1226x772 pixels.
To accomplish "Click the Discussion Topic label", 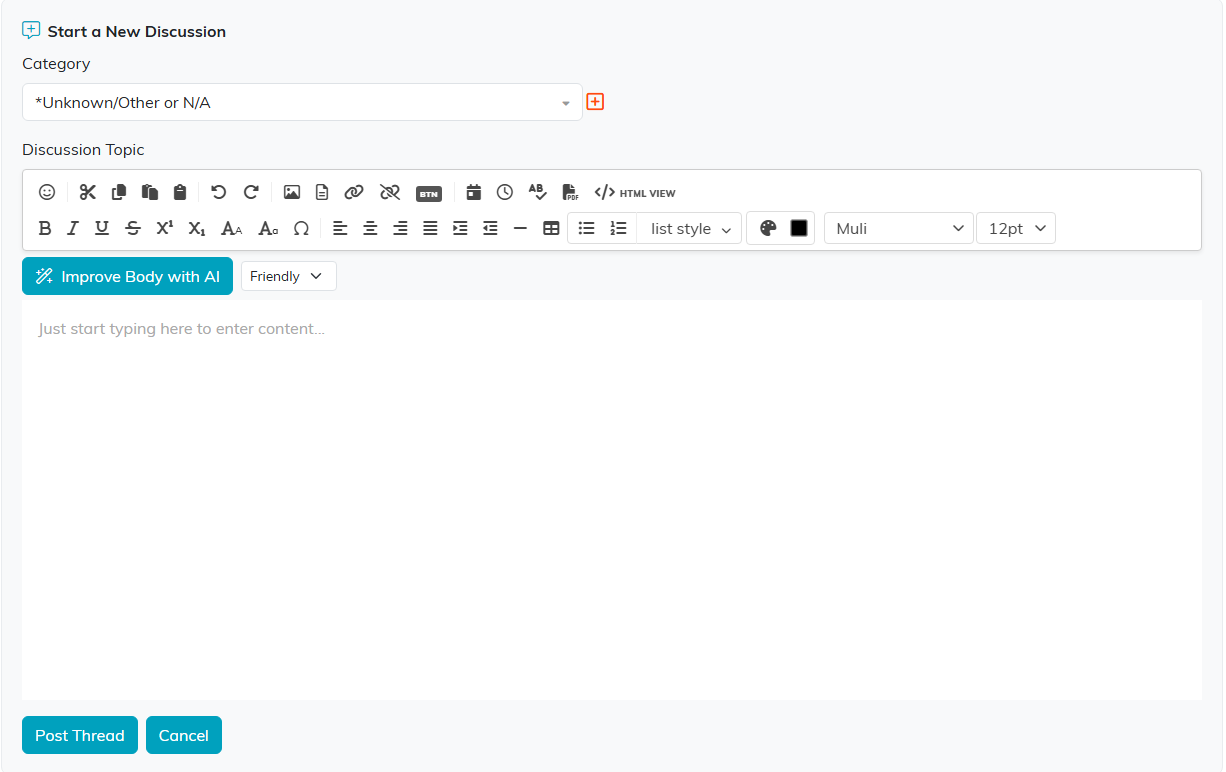I will (83, 149).
